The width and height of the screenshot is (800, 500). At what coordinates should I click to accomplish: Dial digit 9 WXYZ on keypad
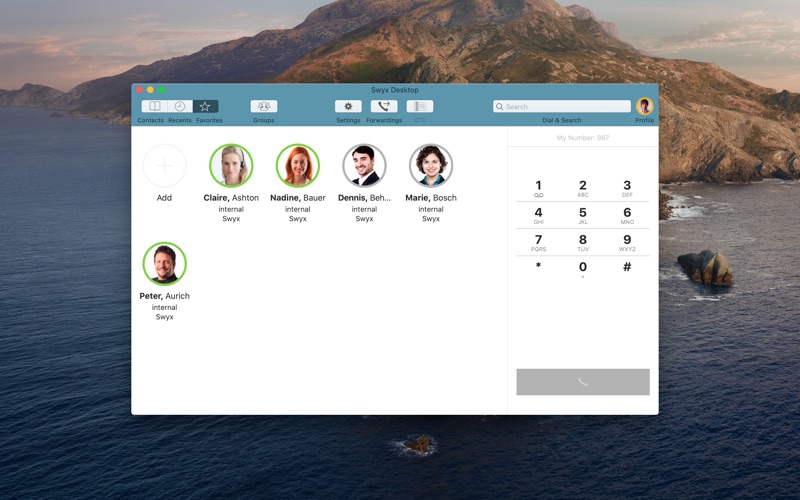point(627,242)
